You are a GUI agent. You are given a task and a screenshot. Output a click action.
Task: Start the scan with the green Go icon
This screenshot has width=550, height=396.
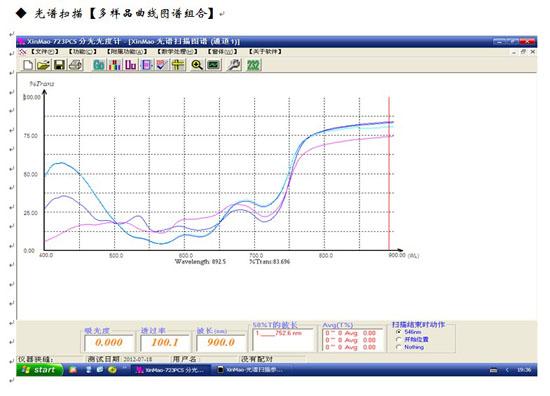pos(99,65)
